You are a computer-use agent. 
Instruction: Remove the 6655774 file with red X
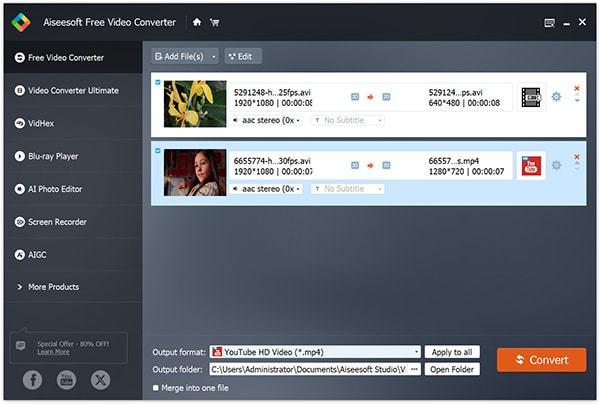click(x=577, y=157)
